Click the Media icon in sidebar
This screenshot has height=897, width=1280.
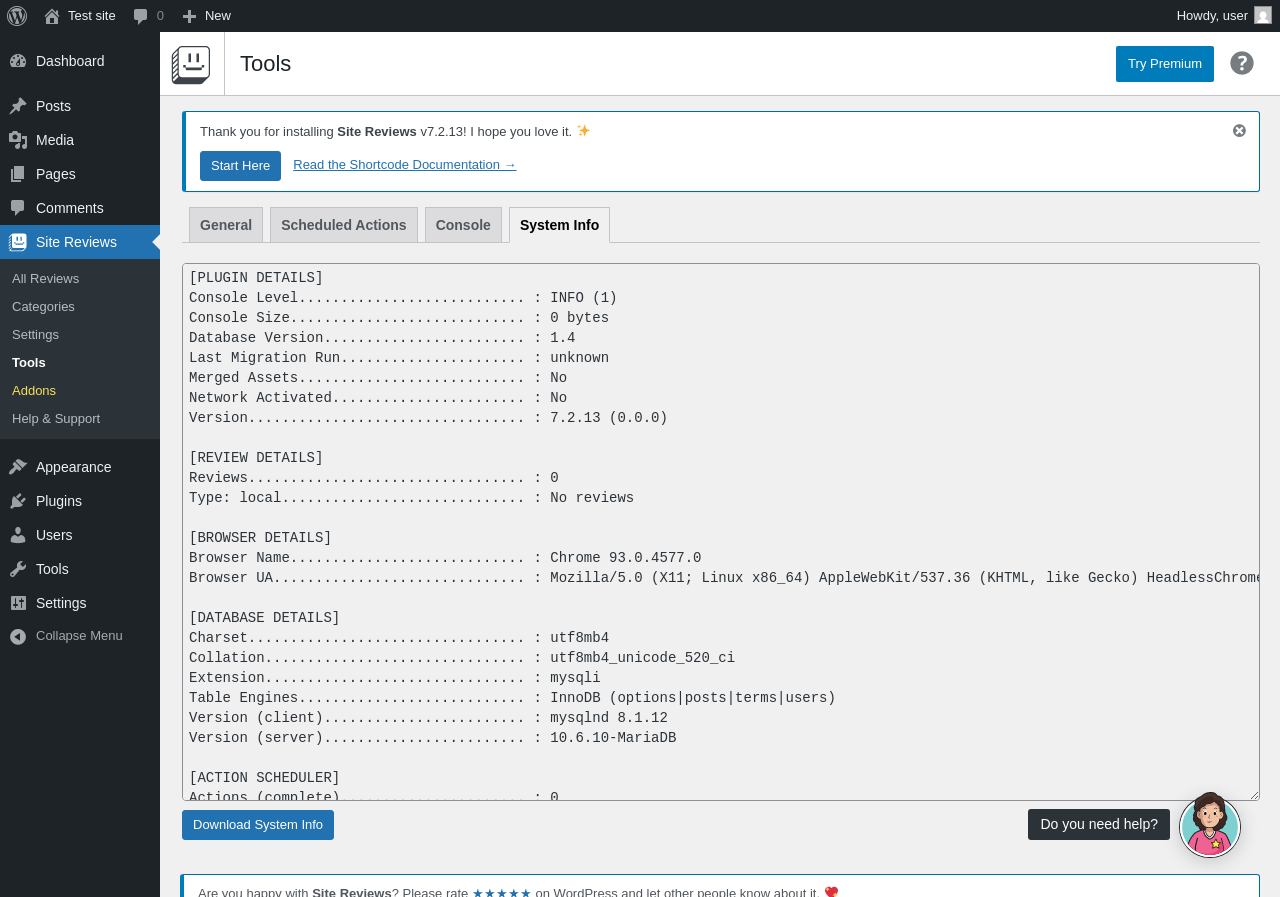[18, 140]
